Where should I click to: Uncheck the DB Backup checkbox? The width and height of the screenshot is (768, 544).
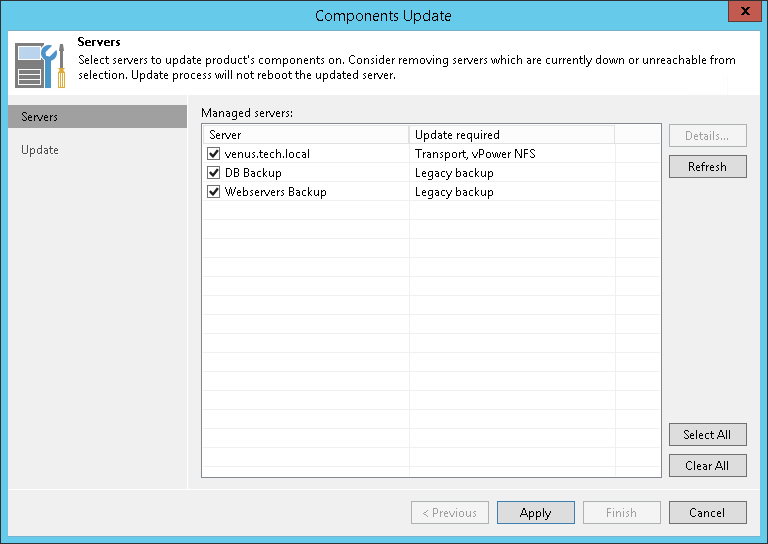[213, 173]
